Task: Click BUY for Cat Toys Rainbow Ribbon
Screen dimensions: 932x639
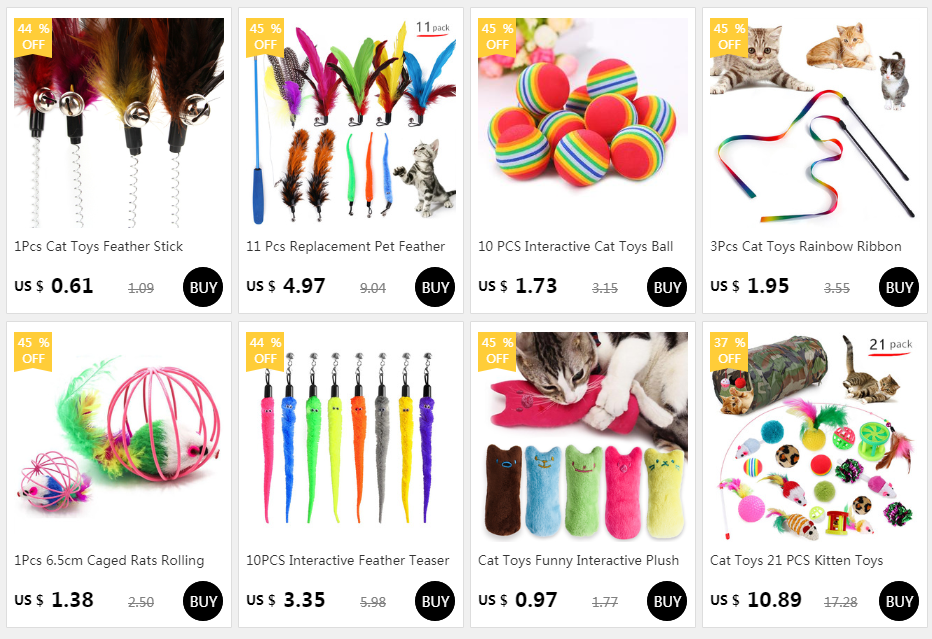Action: pos(898,287)
